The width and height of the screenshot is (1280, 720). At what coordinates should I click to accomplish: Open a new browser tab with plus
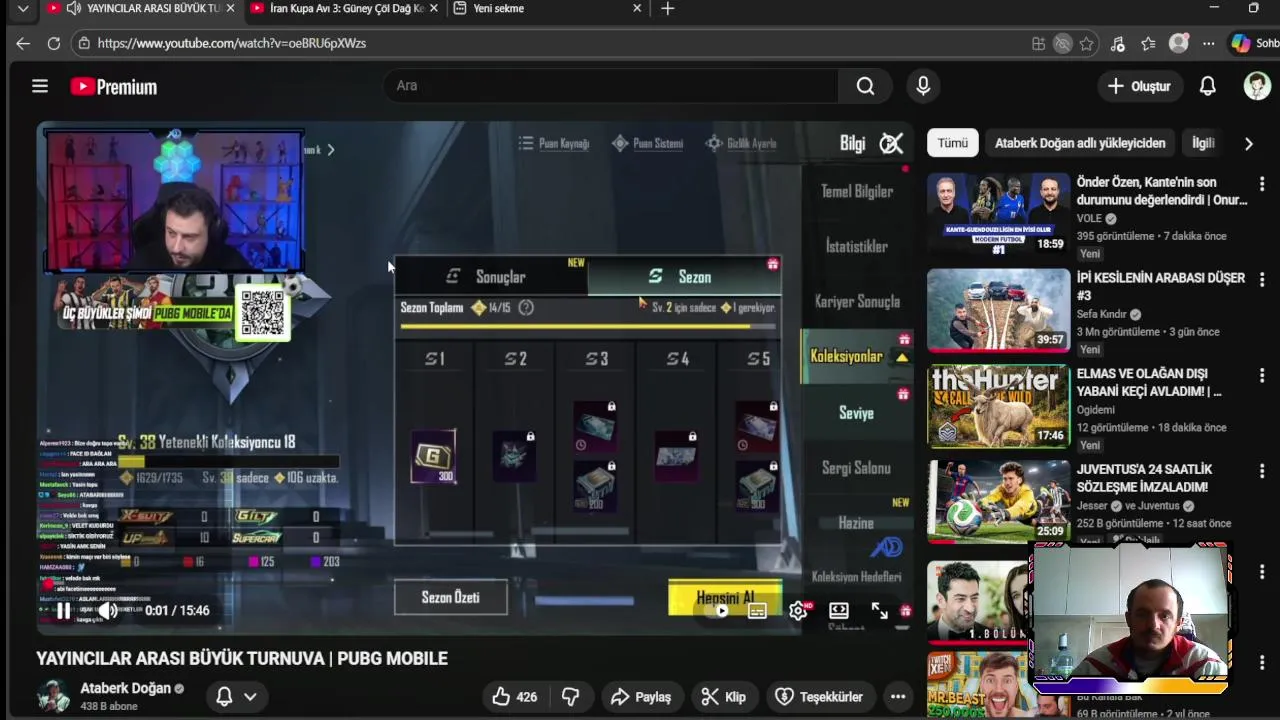click(x=667, y=8)
